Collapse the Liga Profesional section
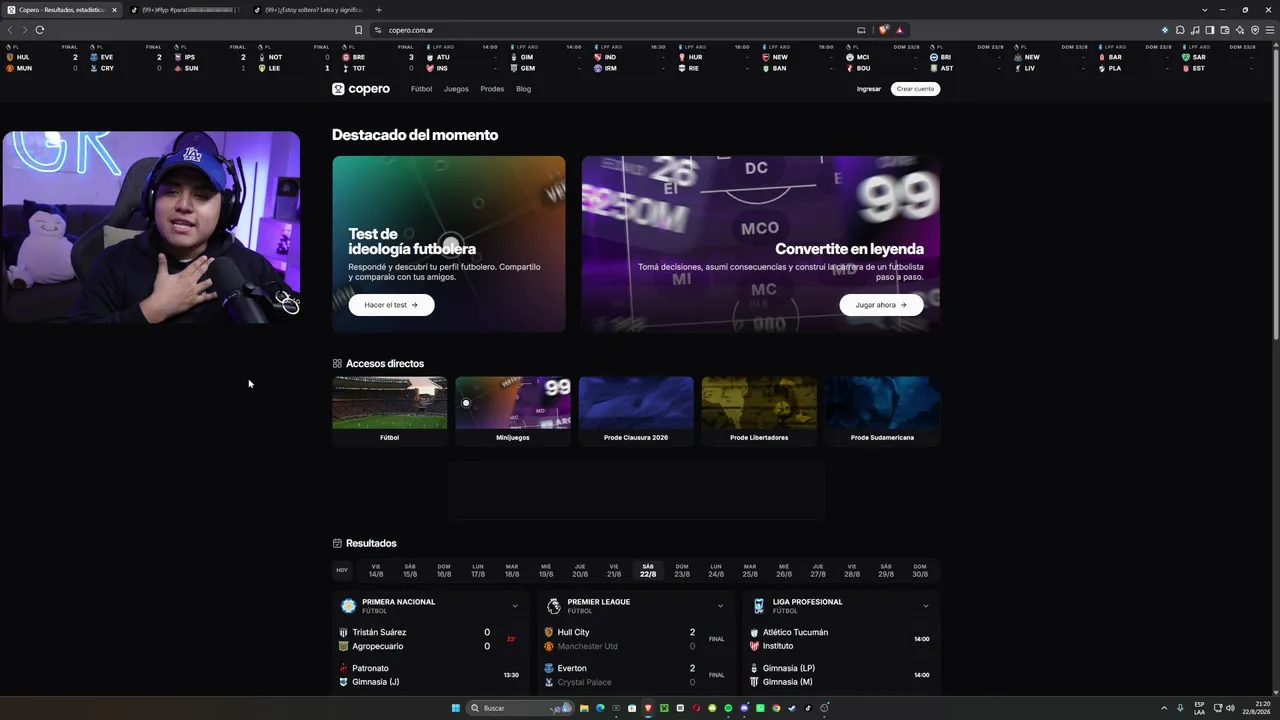This screenshot has width=1280, height=720. pyautogui.click(x=925, y=606)
